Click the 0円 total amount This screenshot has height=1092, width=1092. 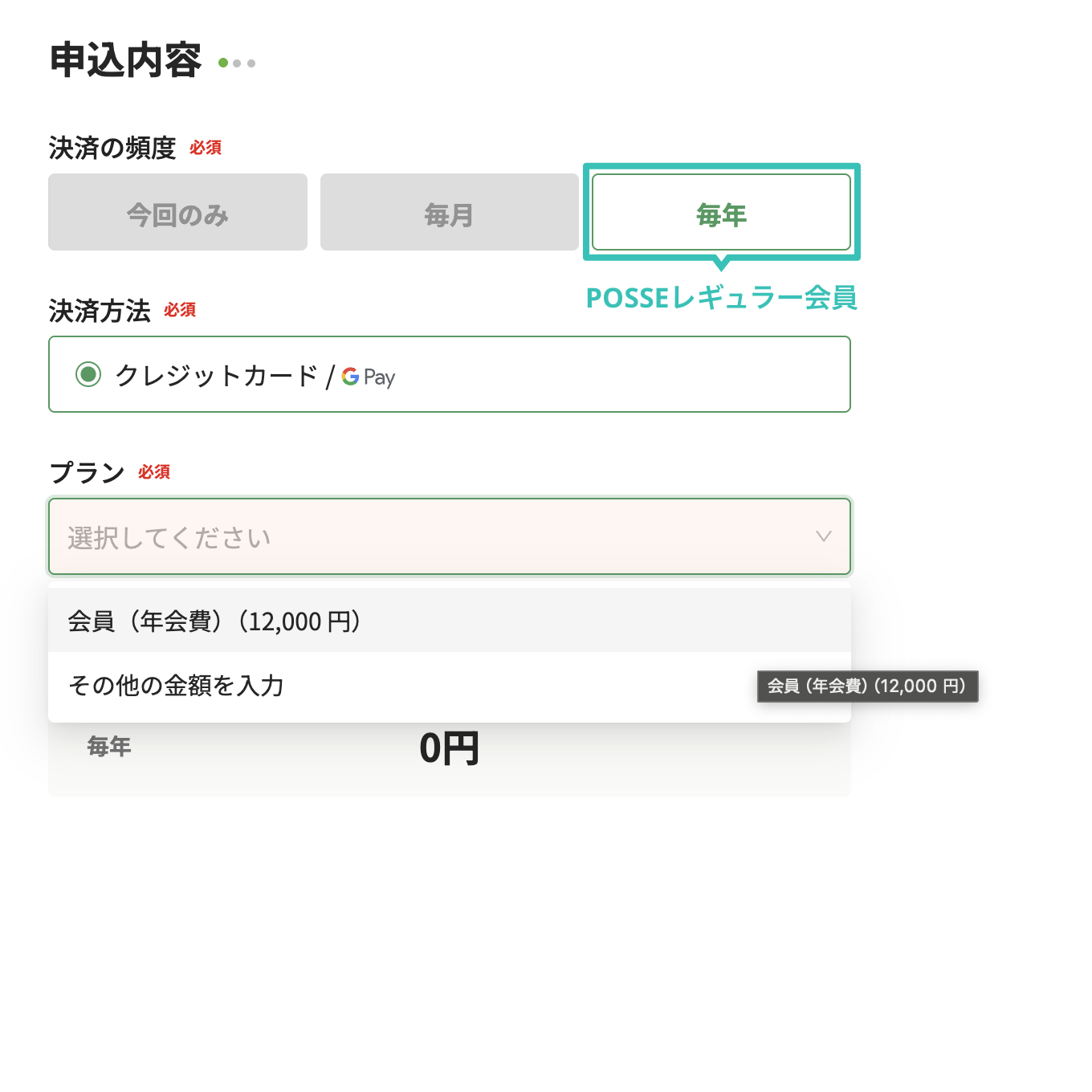click(x=449, y=748)
